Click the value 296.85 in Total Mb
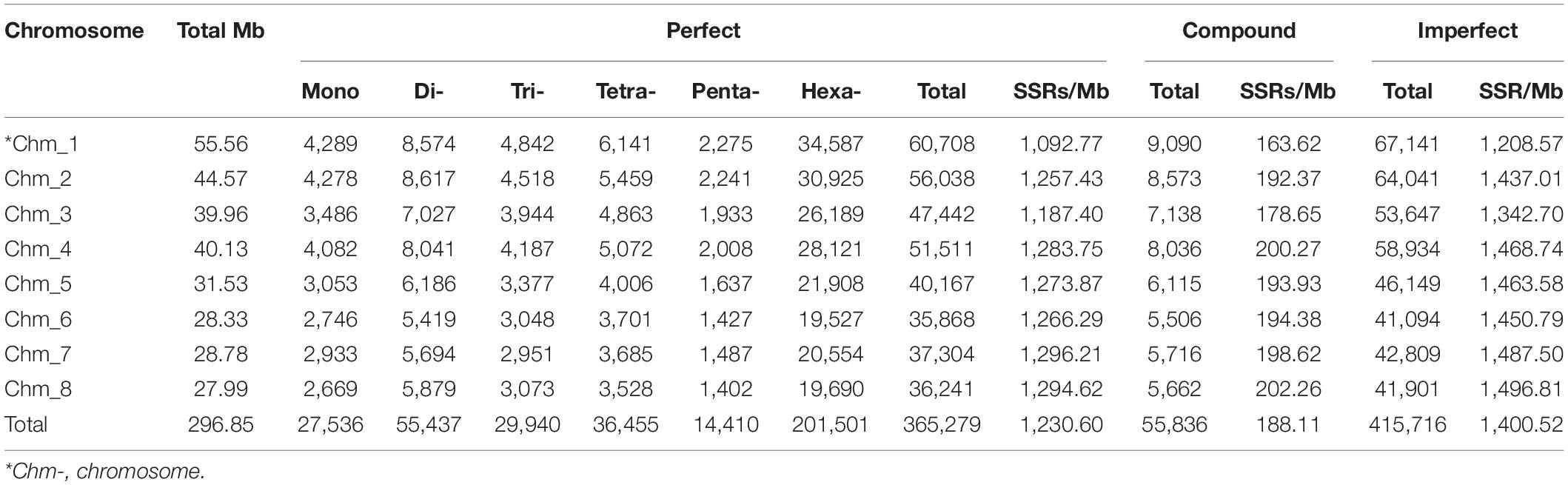This screenshot has height=485, width=1568. (x=221, y=425)
